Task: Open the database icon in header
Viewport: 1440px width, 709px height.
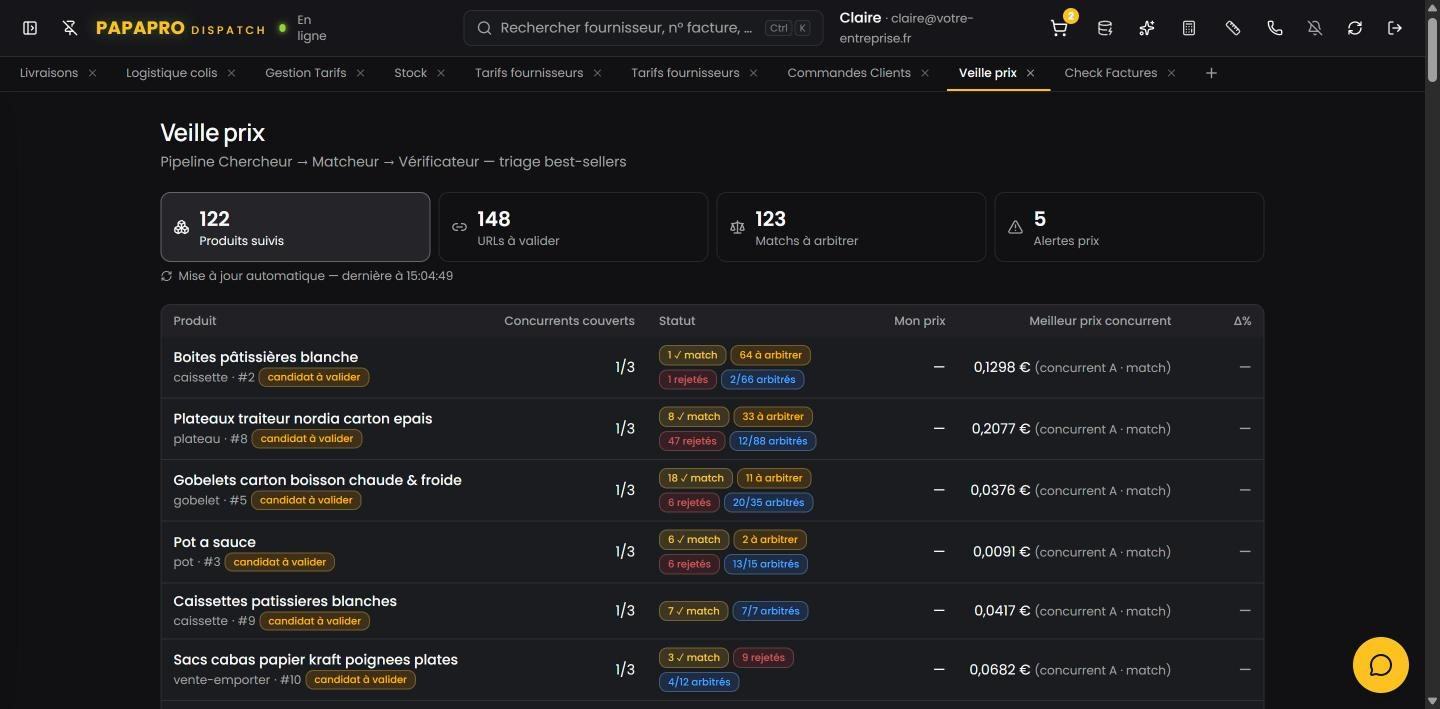Action: click(x=1105, y=28)
